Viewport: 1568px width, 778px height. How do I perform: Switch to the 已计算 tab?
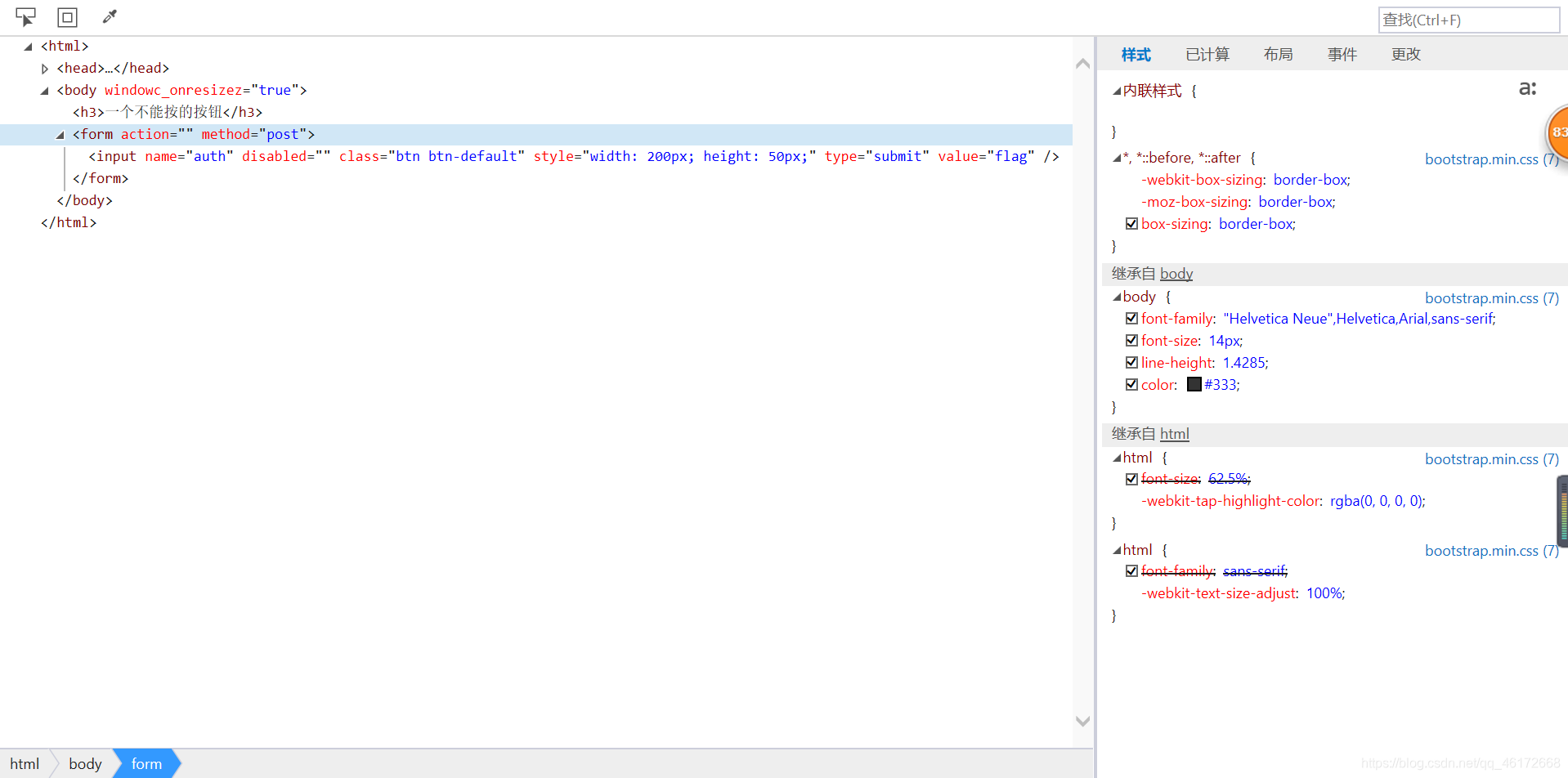(x=1207, y=55)
